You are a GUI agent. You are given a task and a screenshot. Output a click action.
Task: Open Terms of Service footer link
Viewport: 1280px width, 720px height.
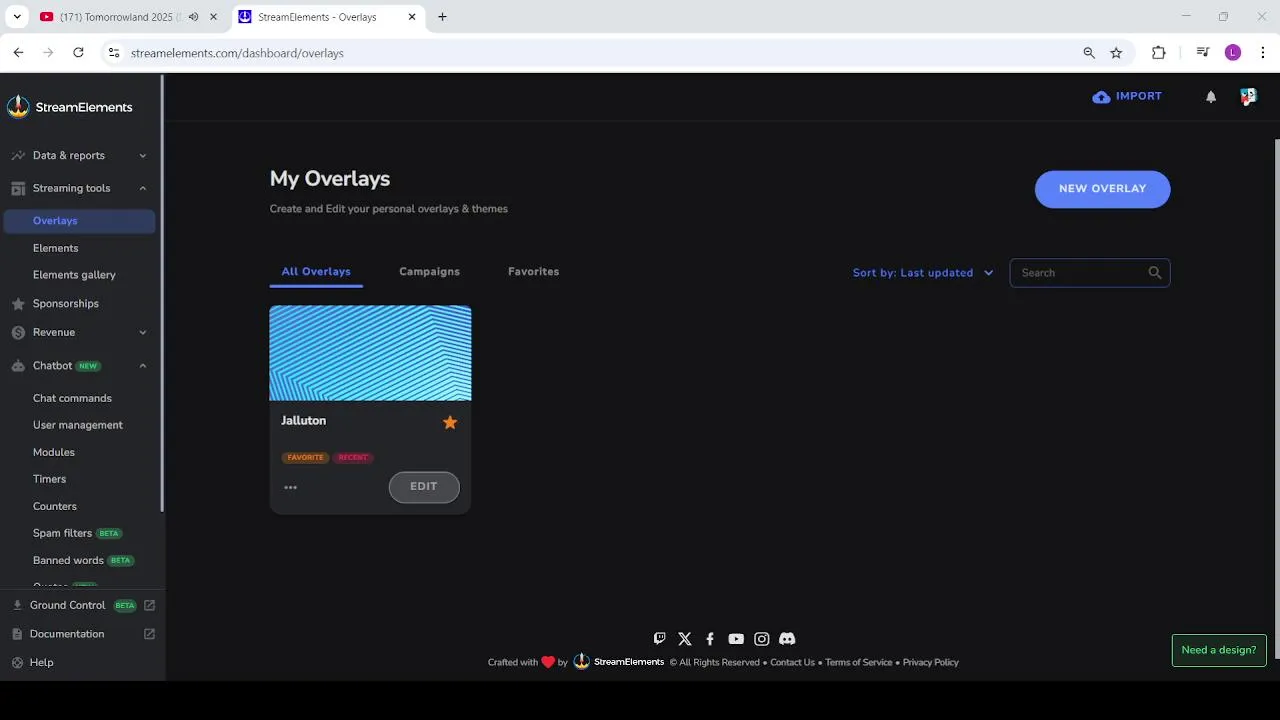coord(858,662)
